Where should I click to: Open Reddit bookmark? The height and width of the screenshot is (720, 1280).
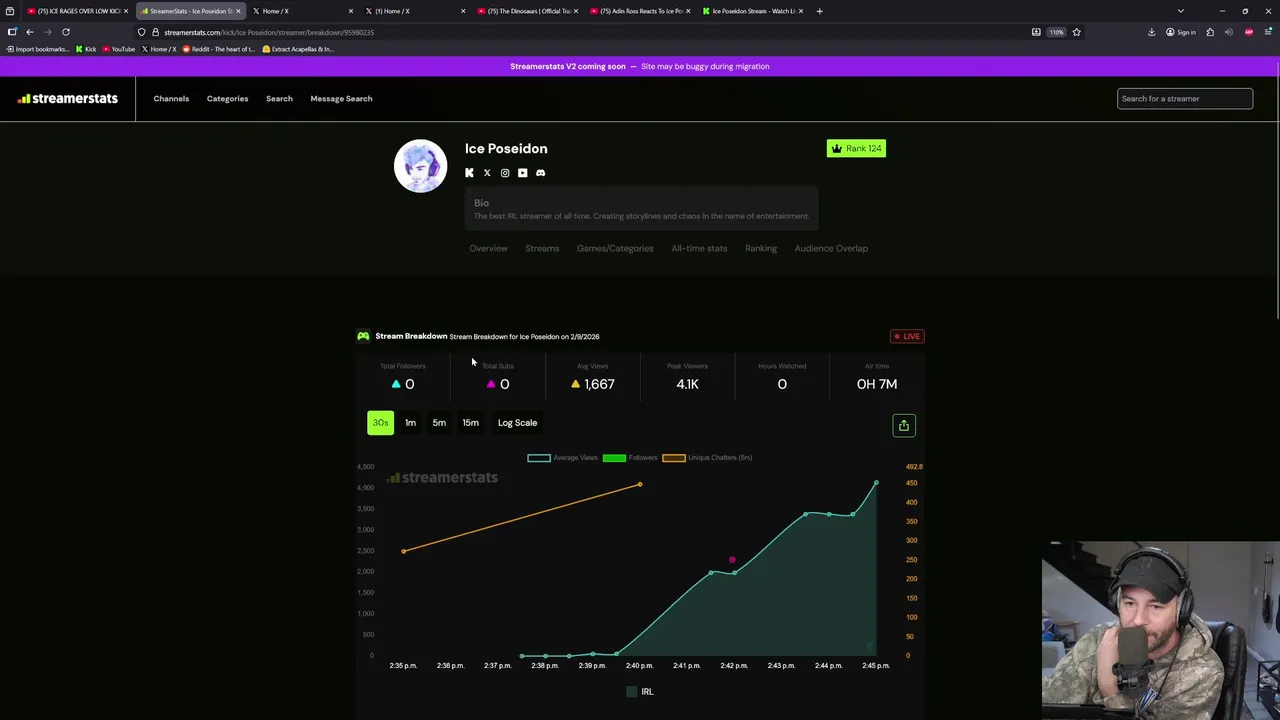click(x=219, y=49)
